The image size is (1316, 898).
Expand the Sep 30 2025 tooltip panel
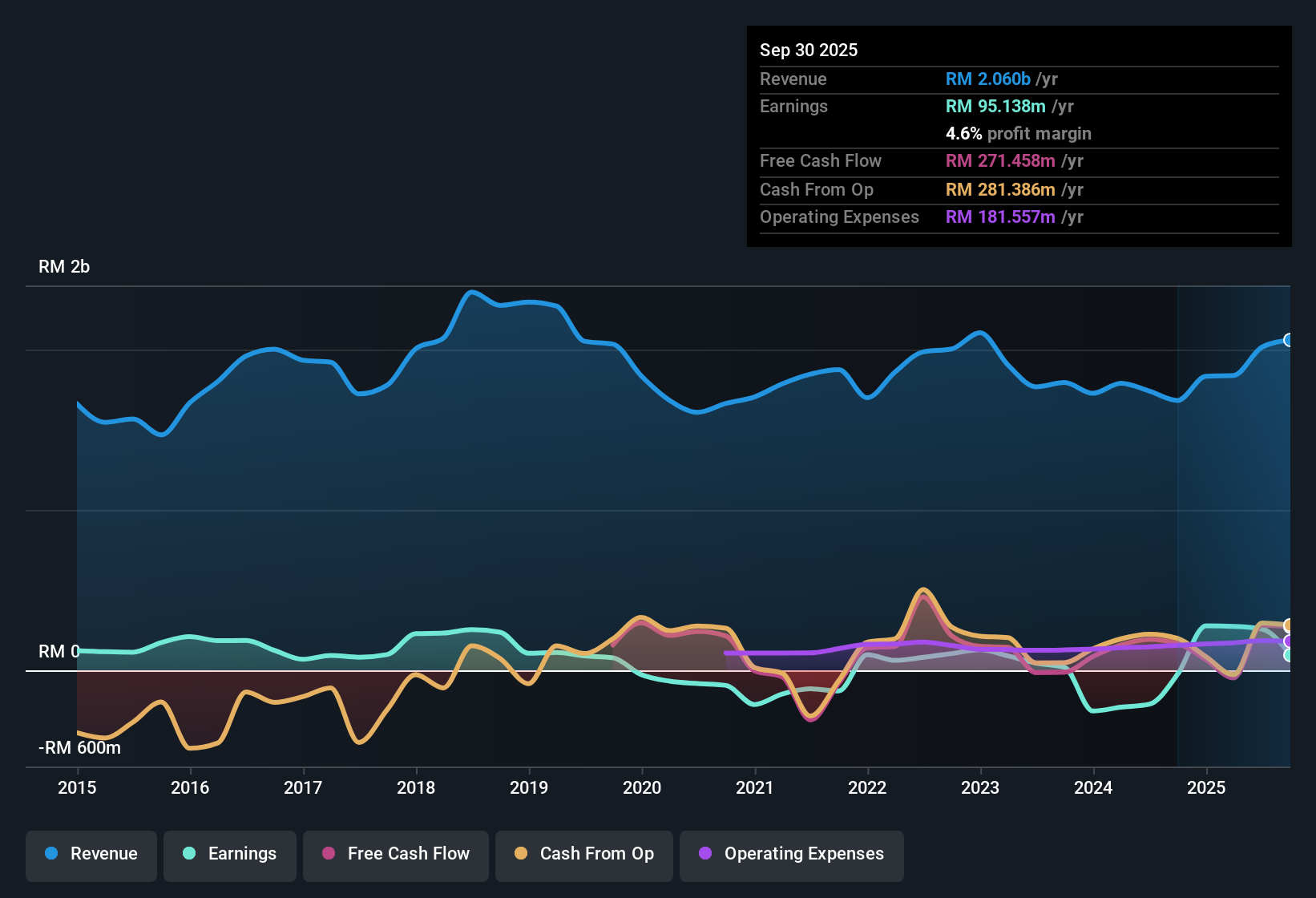click(1018, 136)
